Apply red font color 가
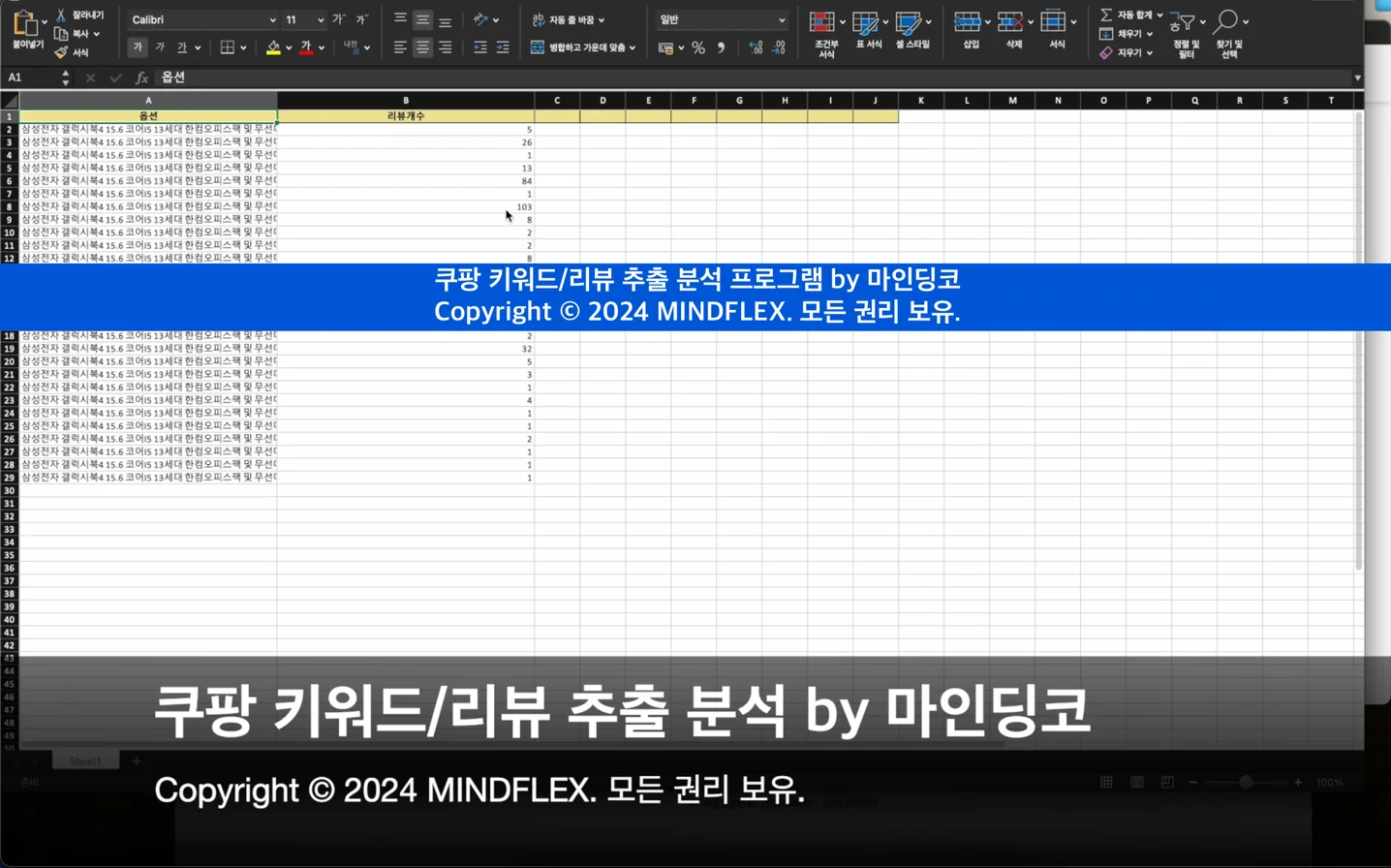Viewport: 1391px width, 868px height. click(306, 47)
